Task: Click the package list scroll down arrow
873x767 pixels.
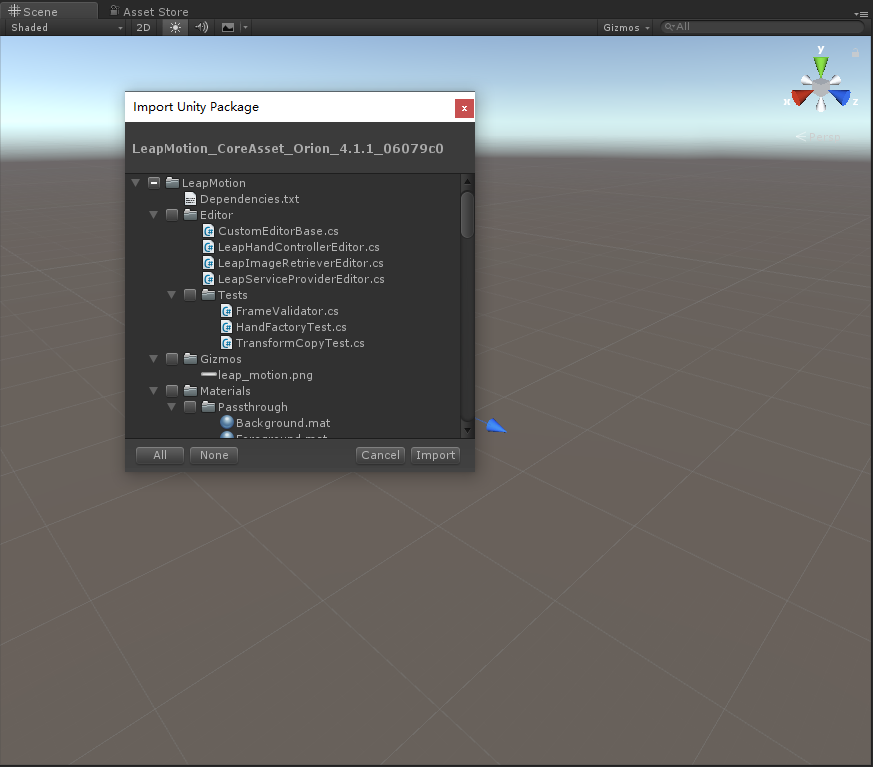Action: [x=467, y=430]
